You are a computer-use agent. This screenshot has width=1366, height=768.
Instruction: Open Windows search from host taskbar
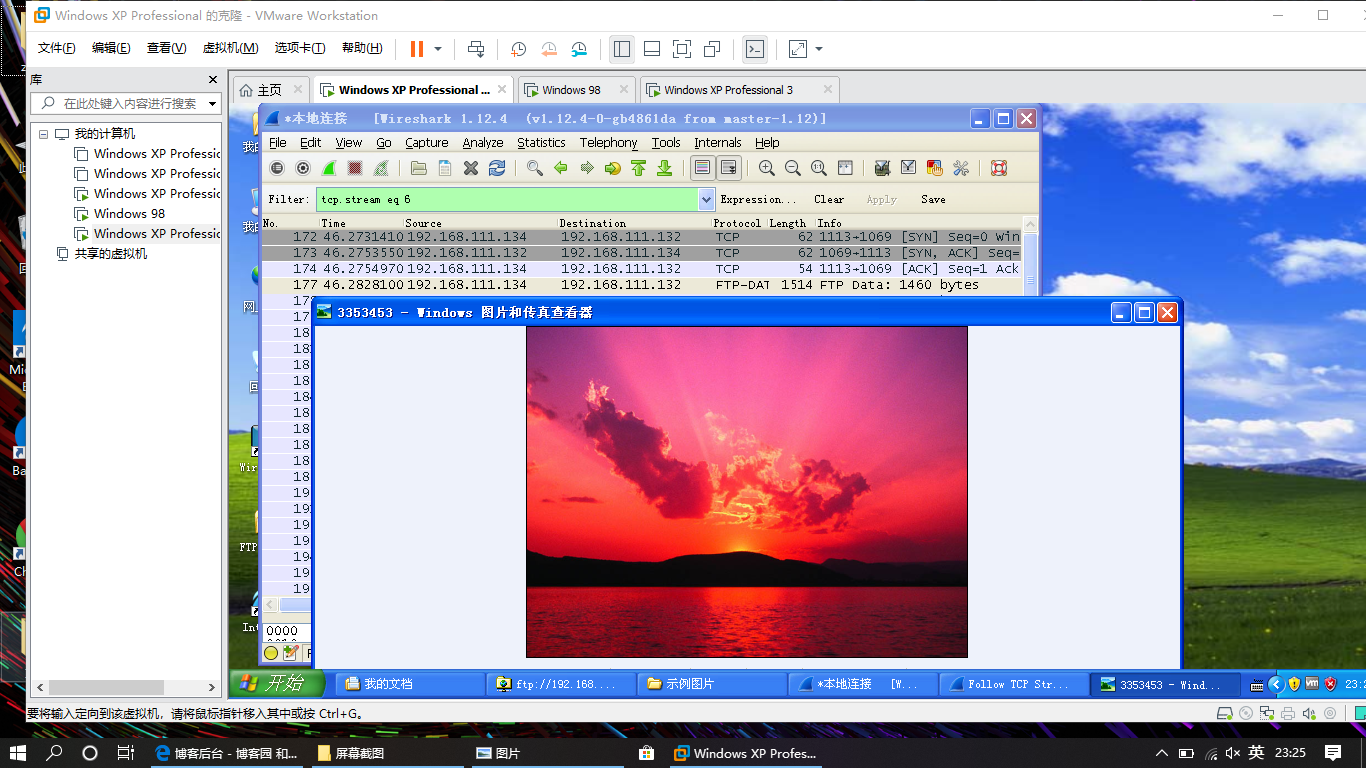pyautogui.click(x=54, y=753)
